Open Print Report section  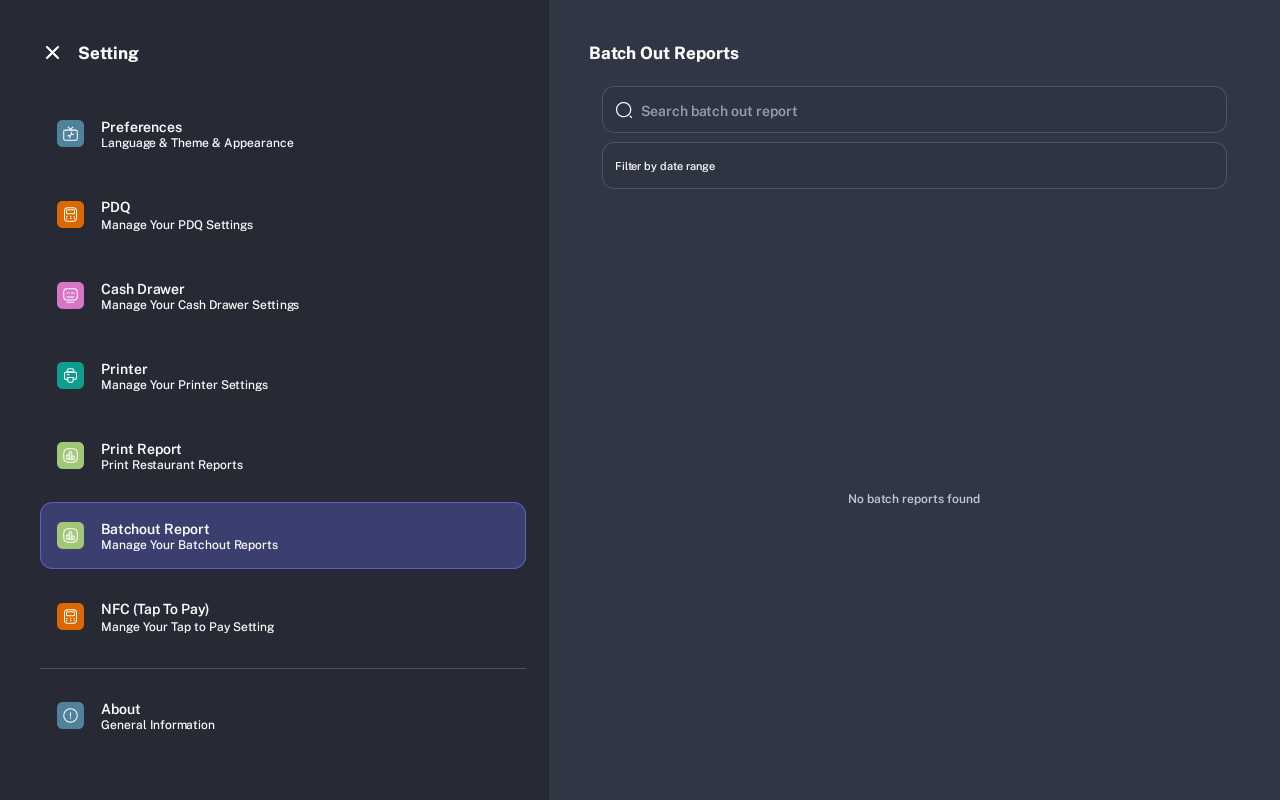tap(283, 455)
